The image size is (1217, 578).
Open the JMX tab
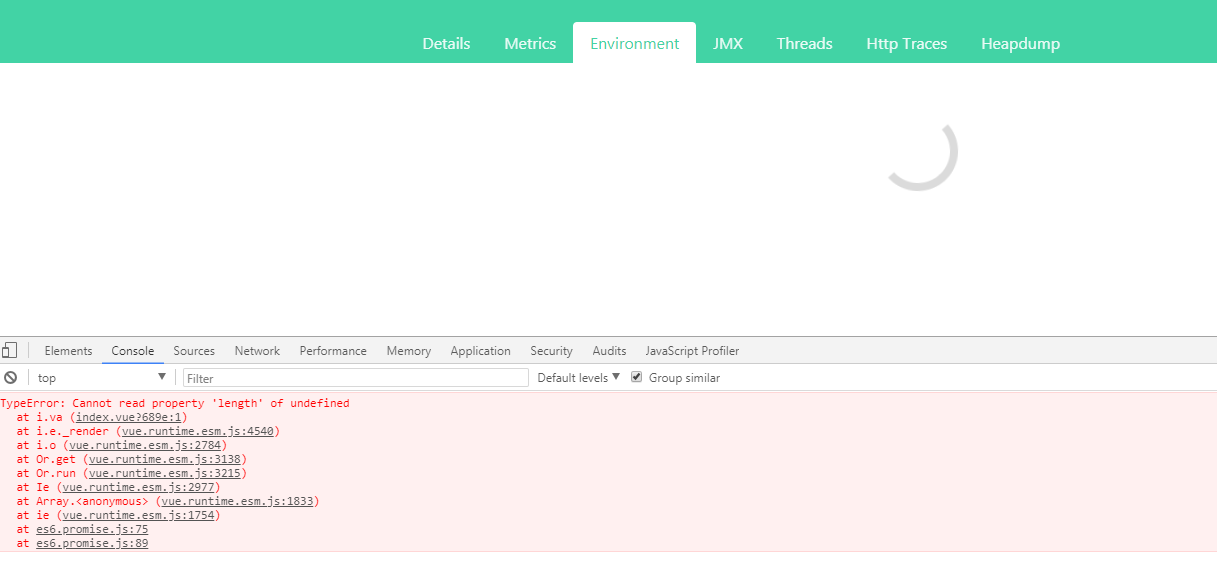[x=729, y=43]
